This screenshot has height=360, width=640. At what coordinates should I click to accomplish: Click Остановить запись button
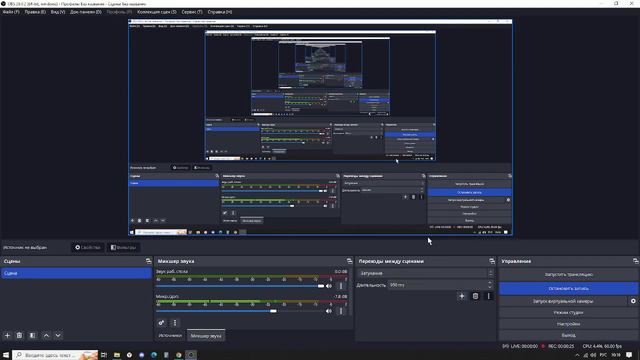click(x=568, y=288)
